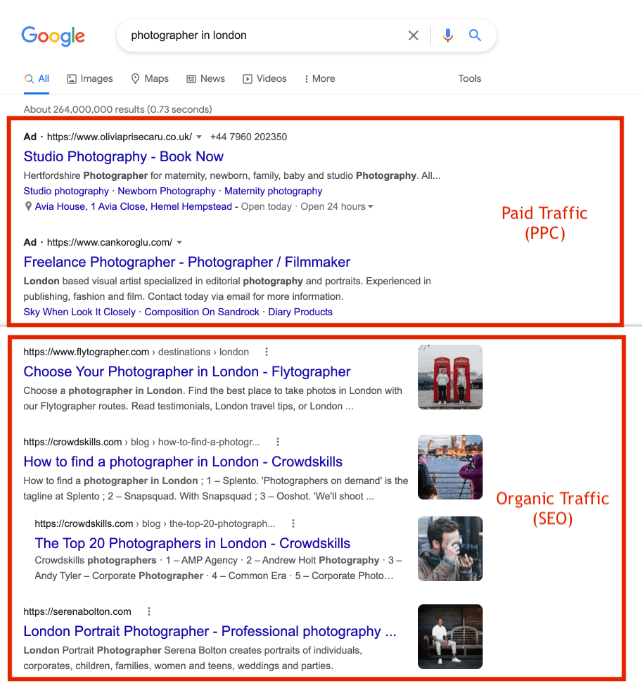This screenshot has width=642, height=687.
Task: Expand the Open 24 hours schedule dropdown
Action: click(x=371, y=206)
